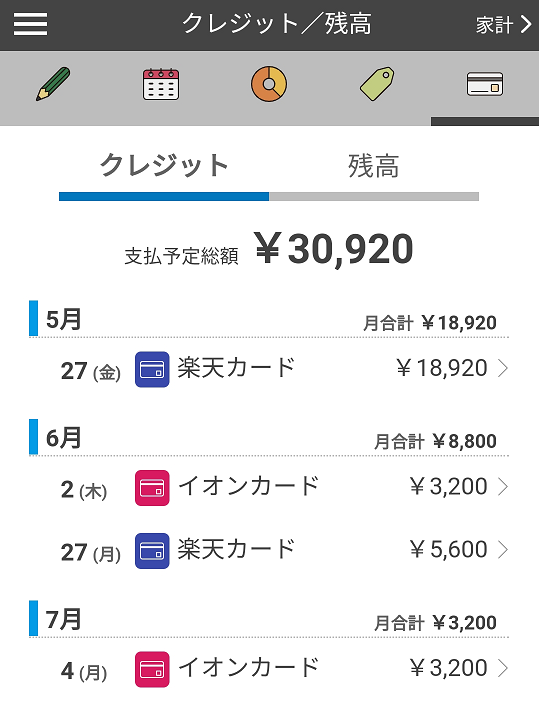Viewport: 539px width, 725px height.
Task: Select the credit card toolbar icon
Action: click(x=485, y=84)
